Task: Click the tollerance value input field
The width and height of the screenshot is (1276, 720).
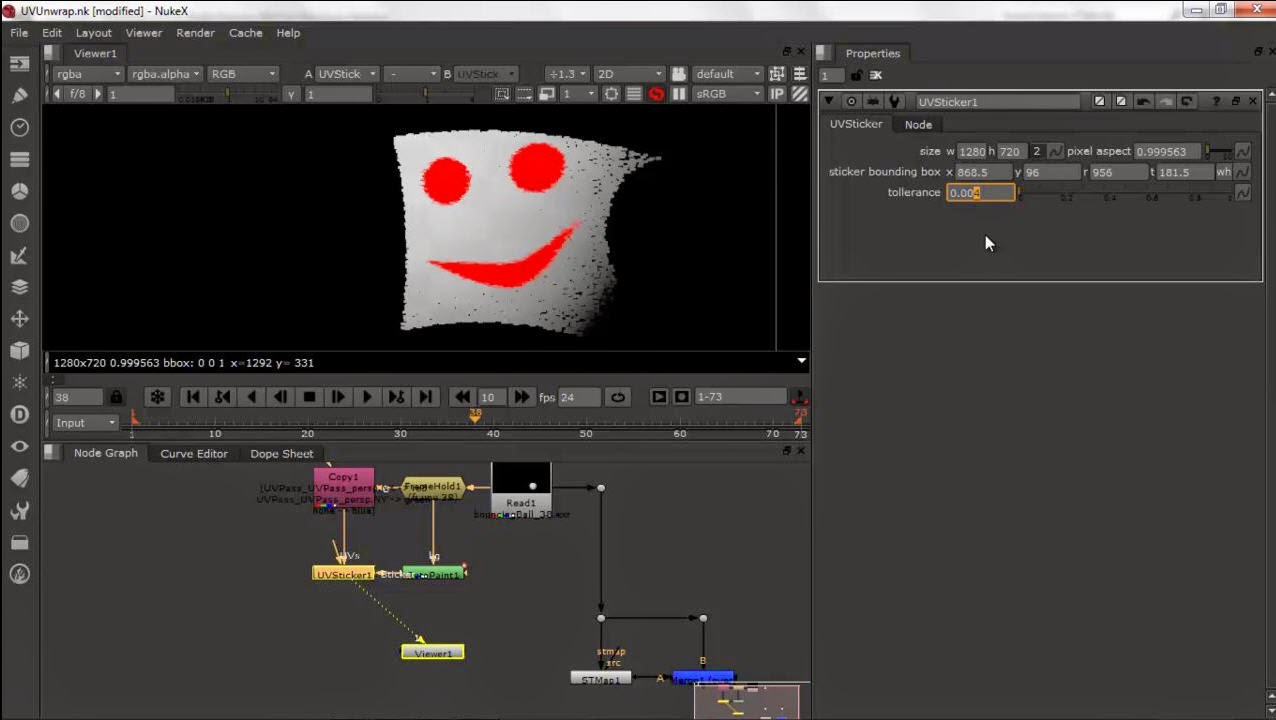Action: pyautogui.click(x=980, y=193)
